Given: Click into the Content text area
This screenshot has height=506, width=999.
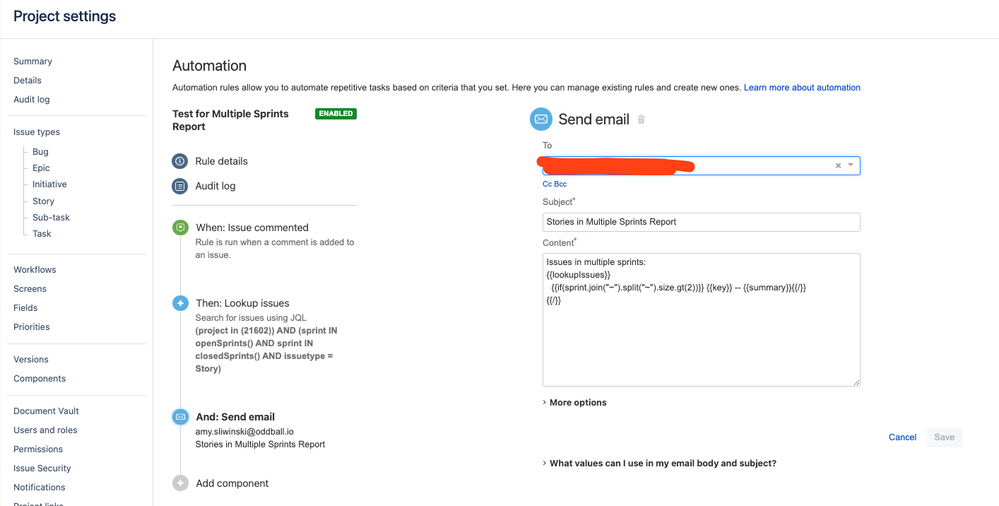Looking at the screenshot, I should pos(701,319).
